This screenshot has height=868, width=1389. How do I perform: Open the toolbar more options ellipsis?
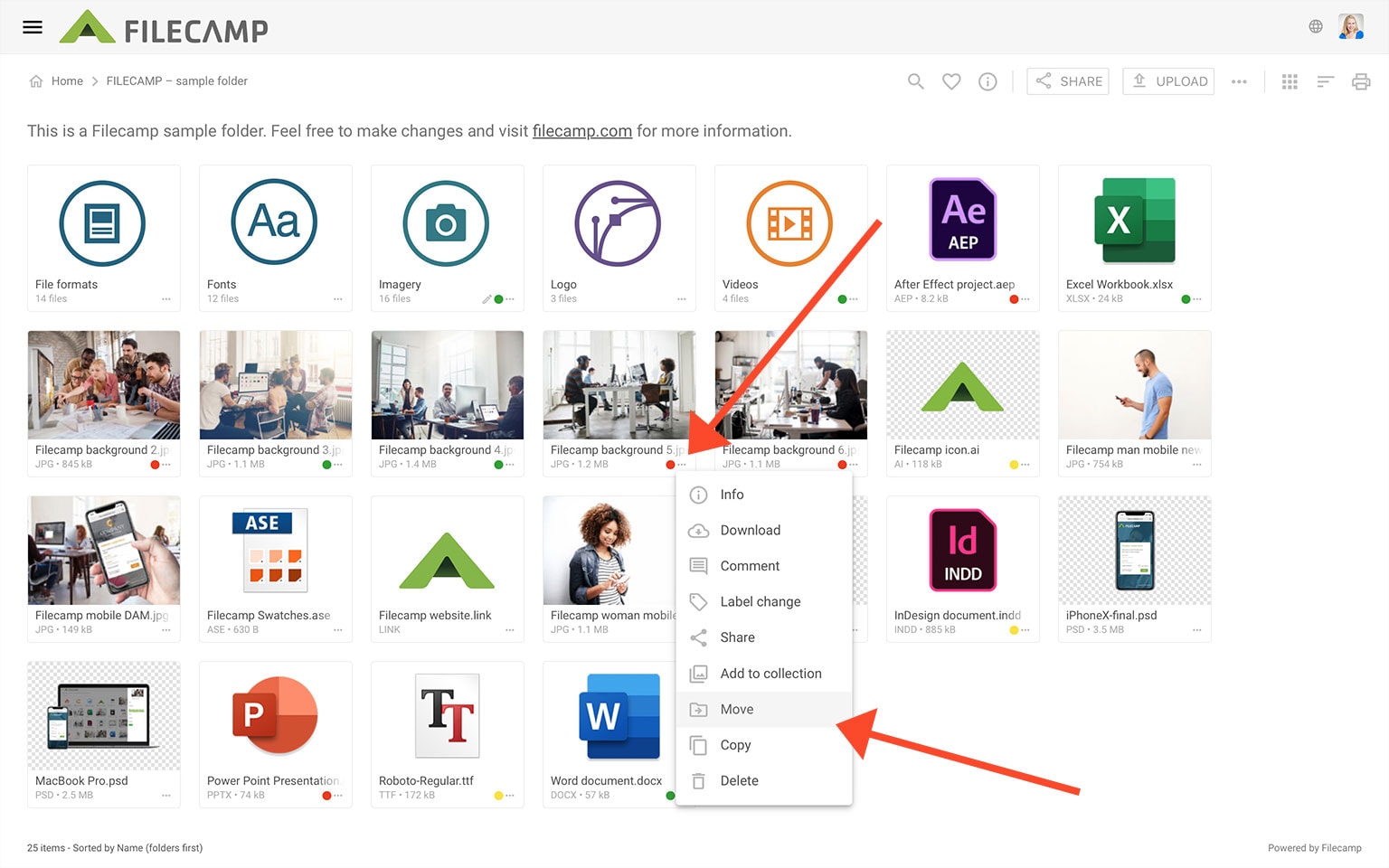[x=1239, y=81]
